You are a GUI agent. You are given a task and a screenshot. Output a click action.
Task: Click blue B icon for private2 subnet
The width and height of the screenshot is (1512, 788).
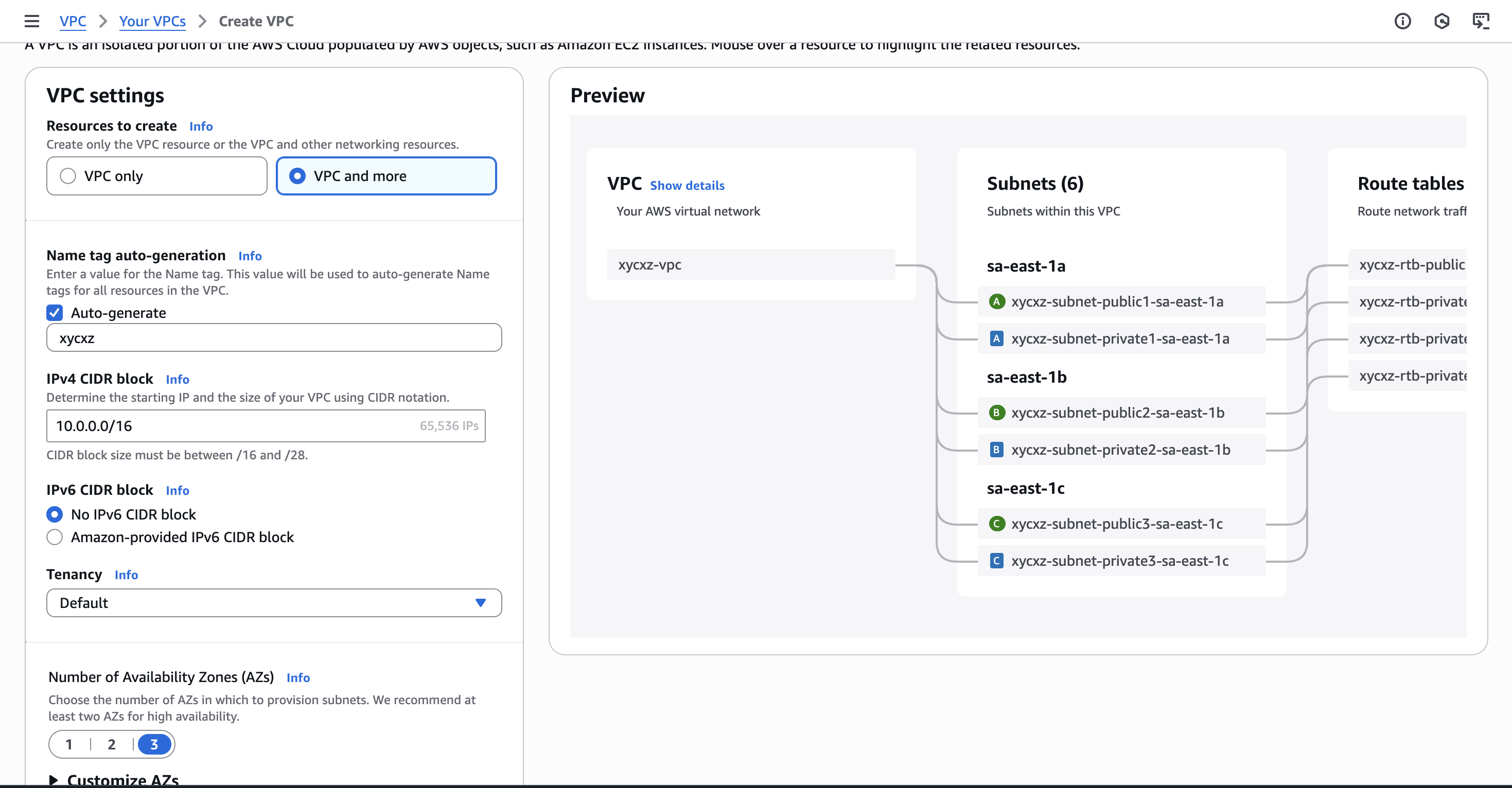coord(996,450)
